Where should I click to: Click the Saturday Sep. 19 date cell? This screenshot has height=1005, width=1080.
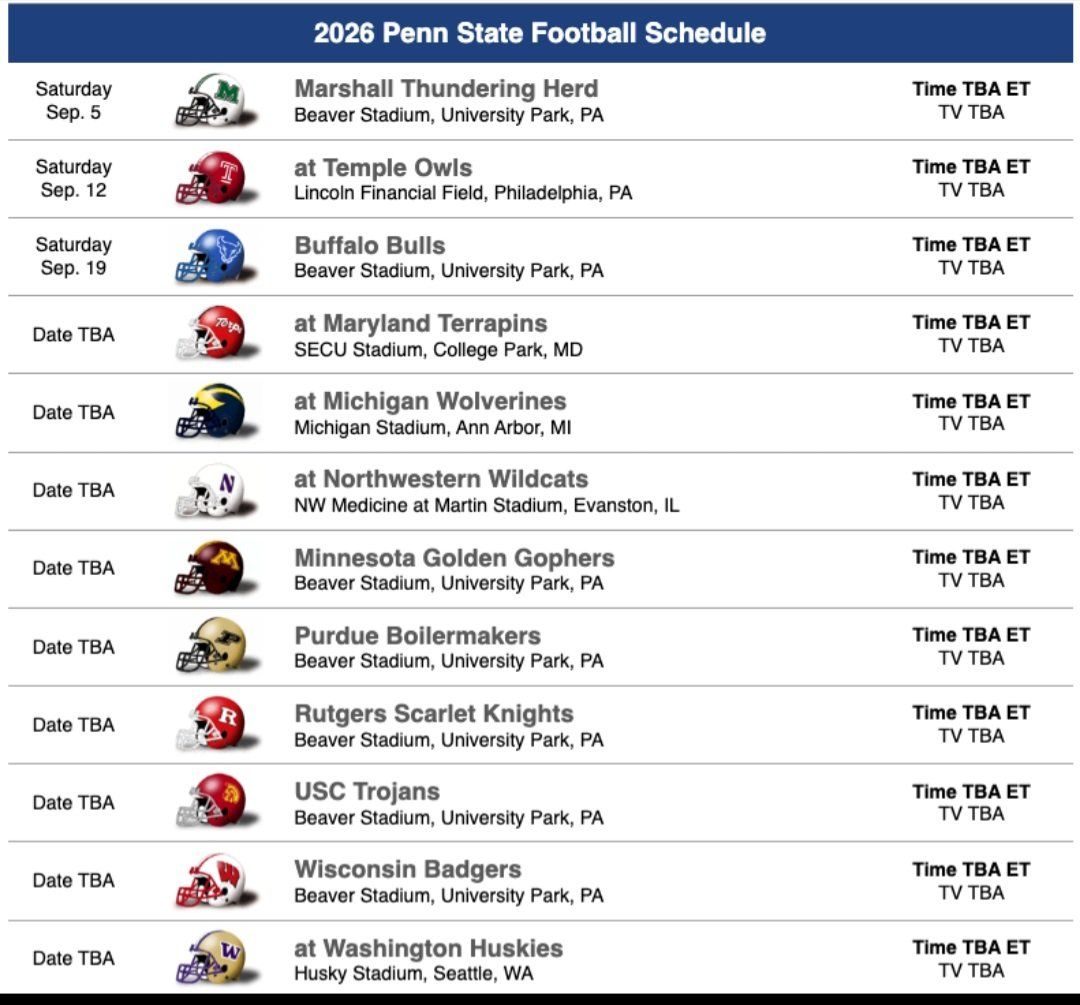[73, 256]
